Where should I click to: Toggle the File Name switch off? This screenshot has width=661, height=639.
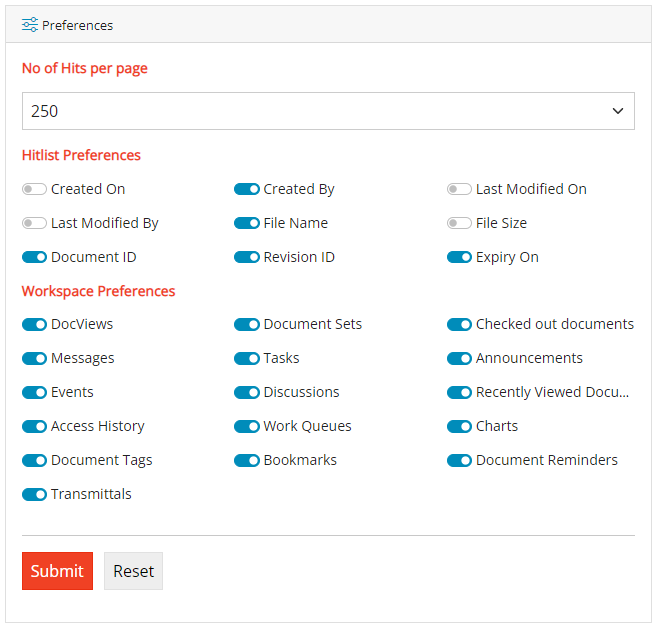pyautogui.click(x=247, y=223)
